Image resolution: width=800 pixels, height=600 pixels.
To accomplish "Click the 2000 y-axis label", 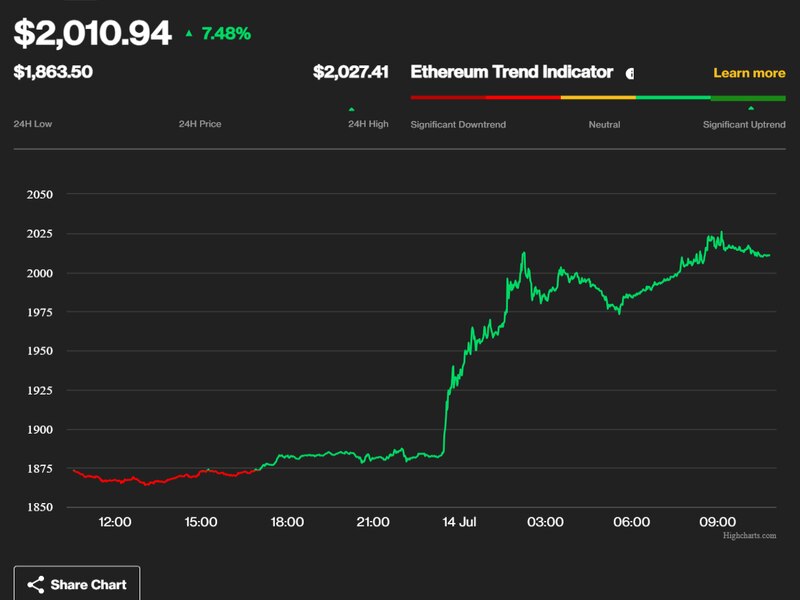I will [40, 273].
